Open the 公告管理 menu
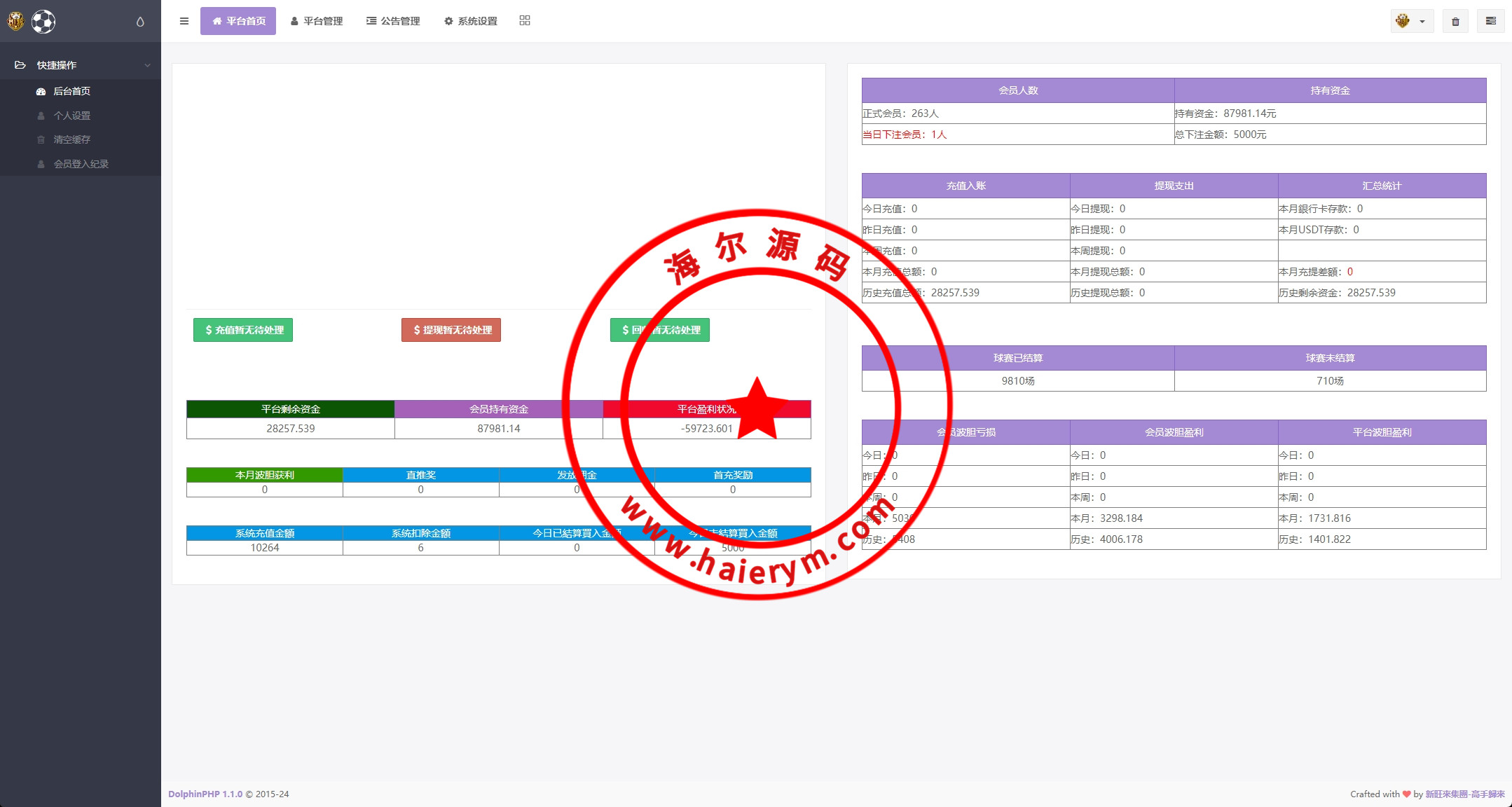The width and height of the screenshot is (1512, 807). coord(393,21)
